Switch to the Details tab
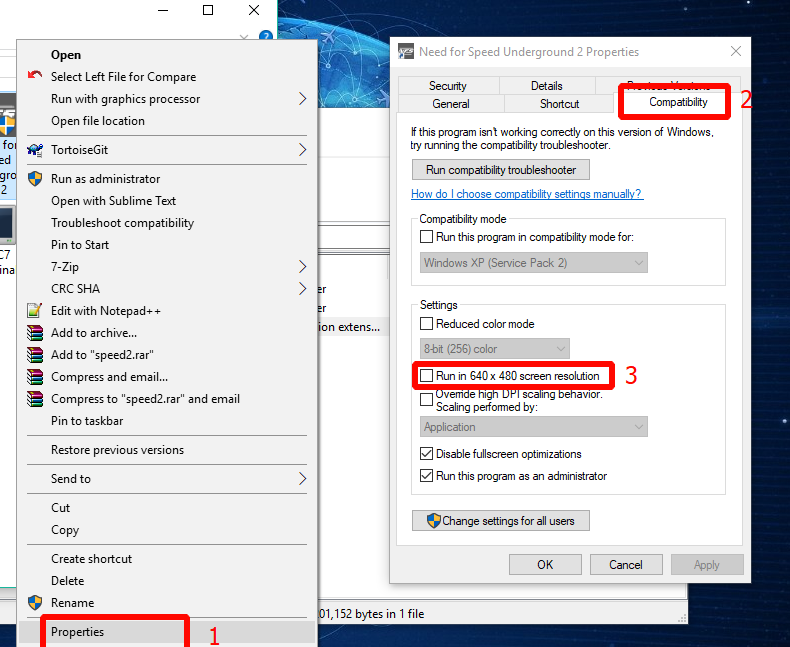790x647 pixels. [x=547, y=86]
